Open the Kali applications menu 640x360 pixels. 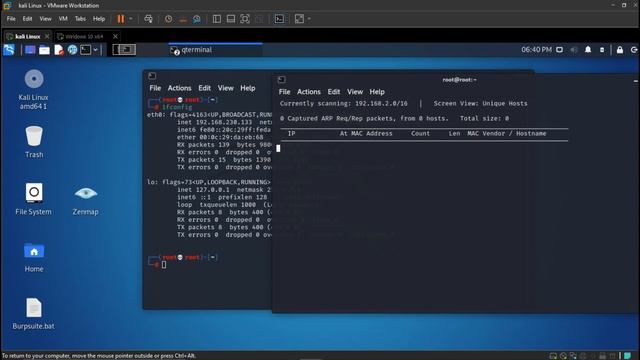[9, 50]
